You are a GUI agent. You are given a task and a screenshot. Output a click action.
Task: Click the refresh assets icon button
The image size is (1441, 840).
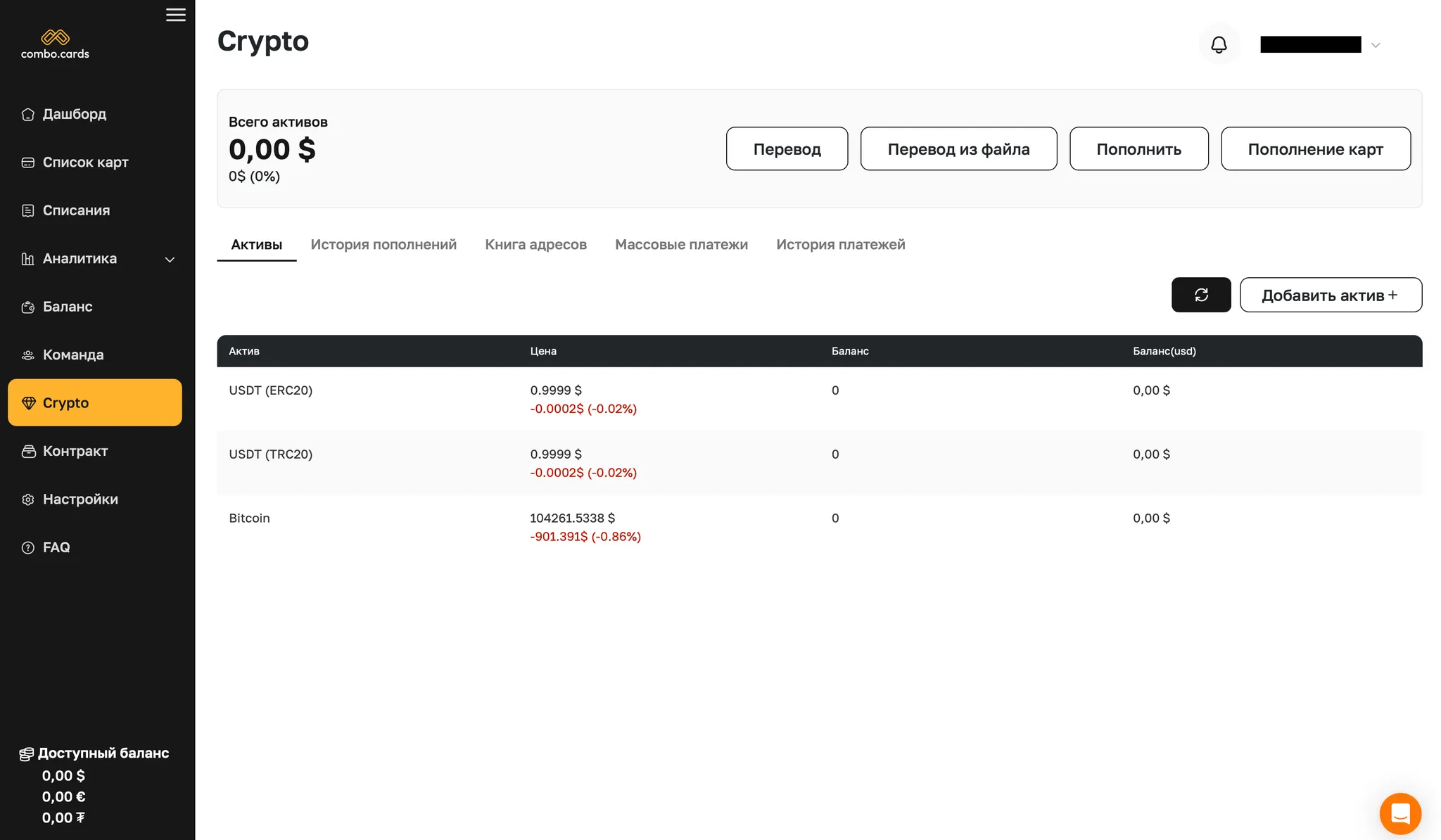[1200, 295]
